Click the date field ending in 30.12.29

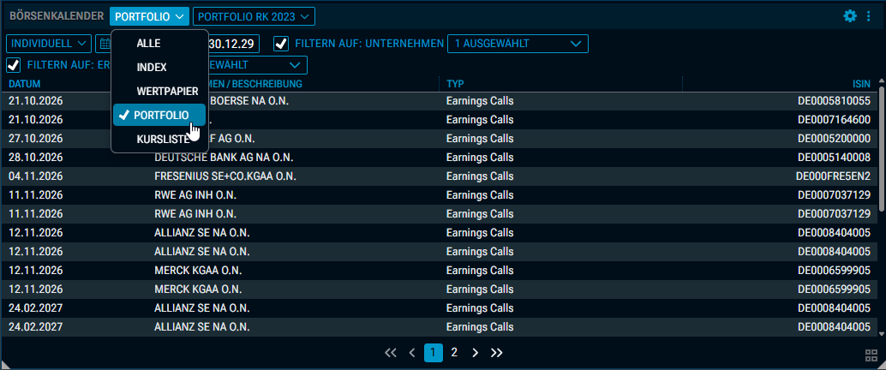233,43
